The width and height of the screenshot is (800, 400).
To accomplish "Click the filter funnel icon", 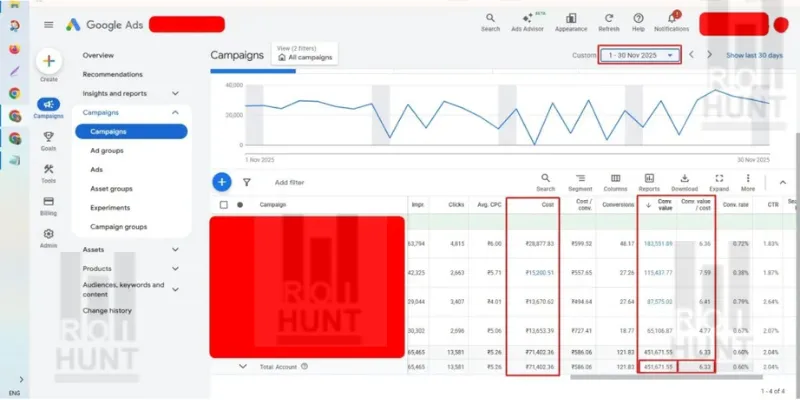I will click(x=246, y=182).
